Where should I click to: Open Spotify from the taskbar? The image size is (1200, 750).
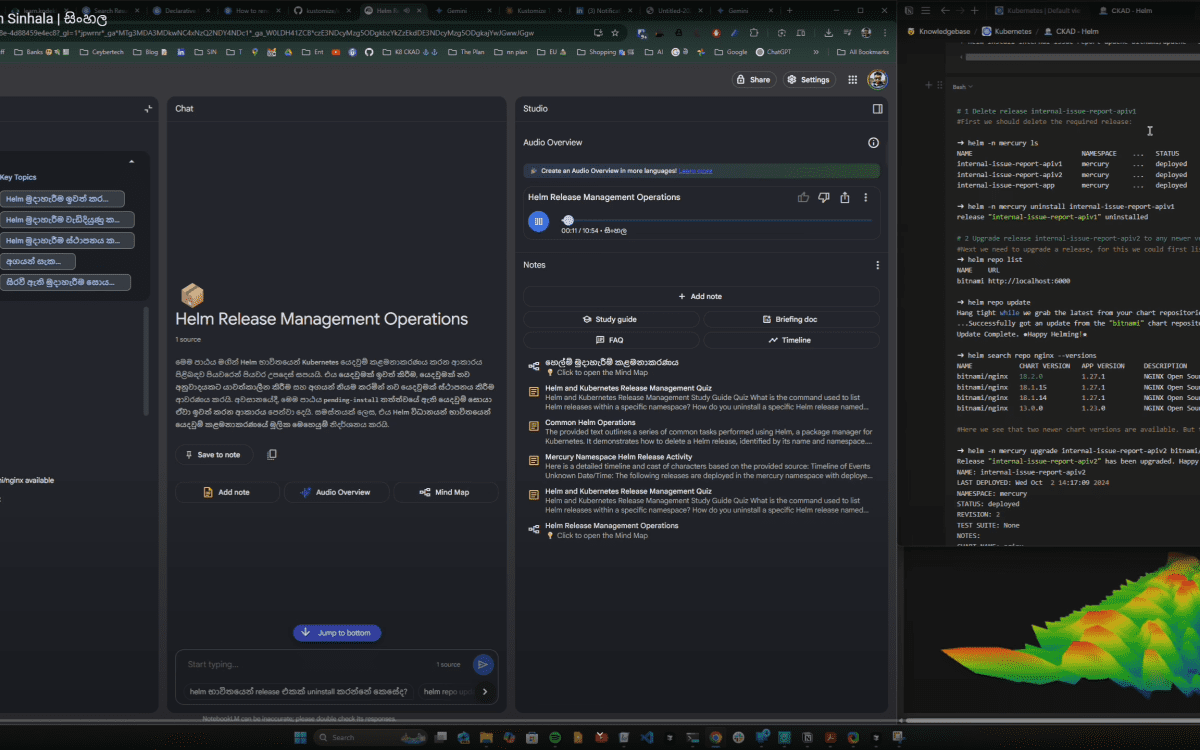coord(556,737)
